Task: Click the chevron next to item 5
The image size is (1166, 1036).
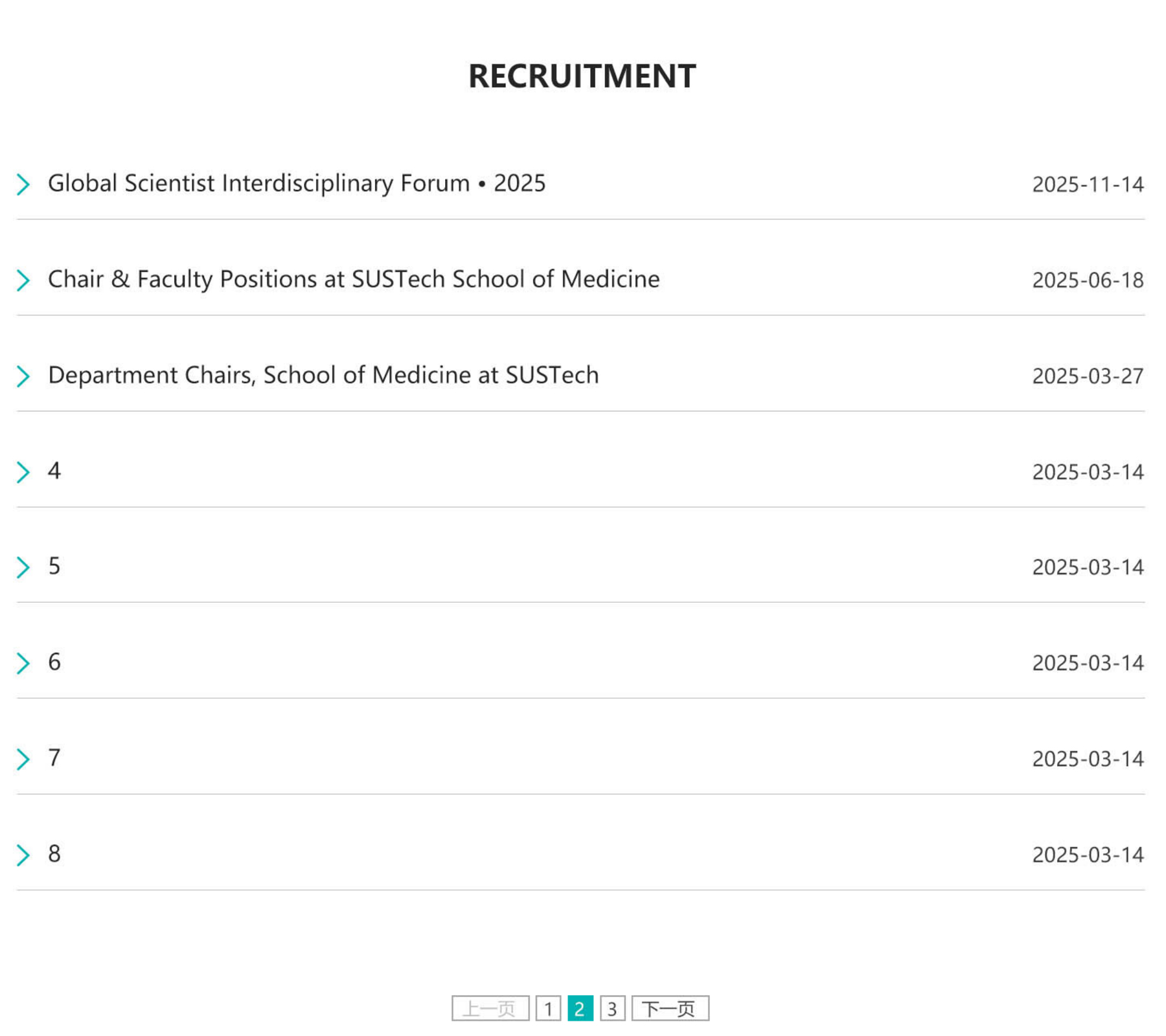Action: (x=23, y=567)
